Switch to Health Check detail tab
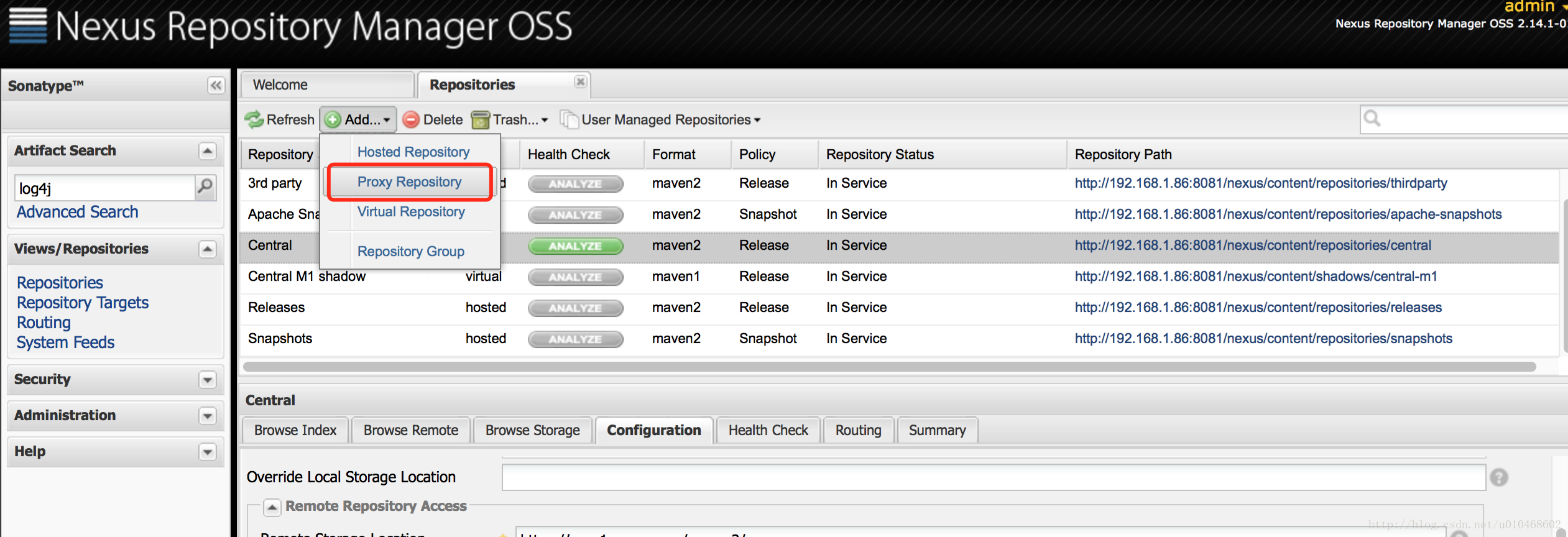 coord(768,430)
